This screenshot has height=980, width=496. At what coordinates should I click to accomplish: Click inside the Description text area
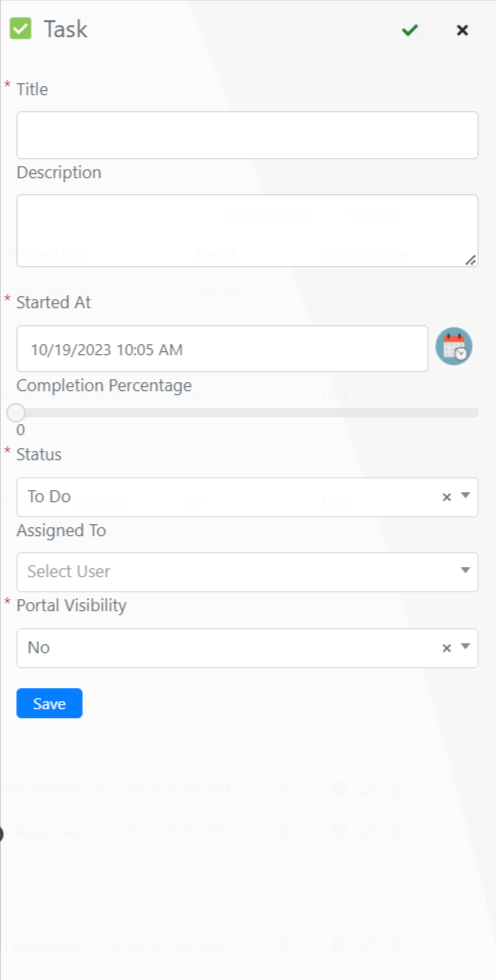[x=247, y=231]
